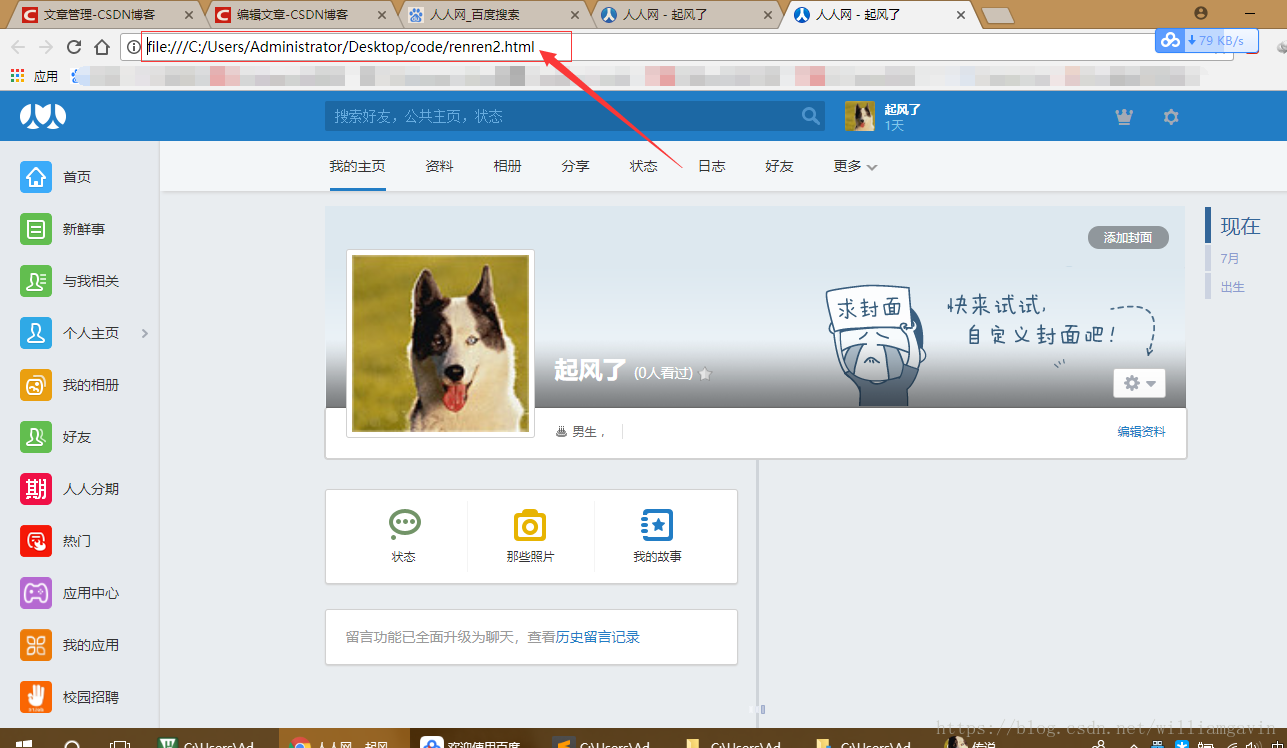Expand the 个人主页 sidebar arrow

145,333
